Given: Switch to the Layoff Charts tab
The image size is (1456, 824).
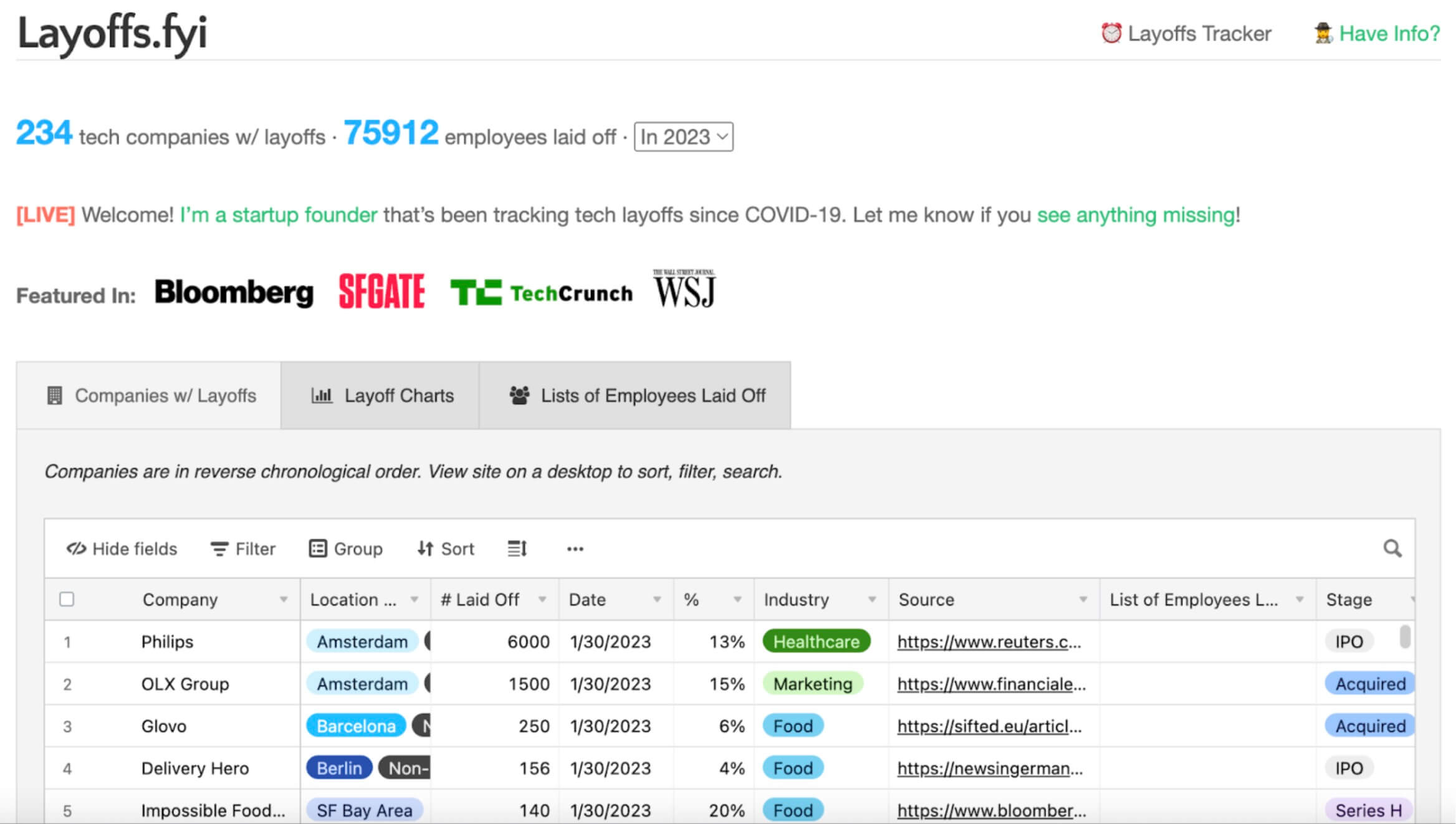Looking at the screenshot, I should click(x=381, y=395).
